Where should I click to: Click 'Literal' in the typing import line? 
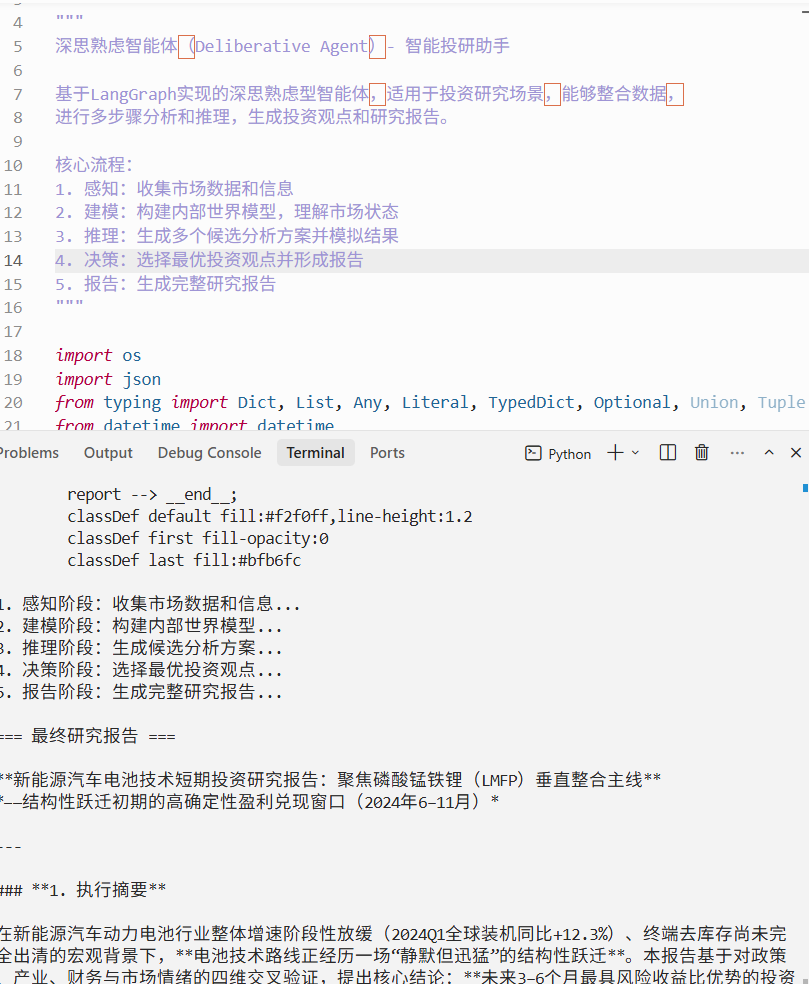click(435, 402)
